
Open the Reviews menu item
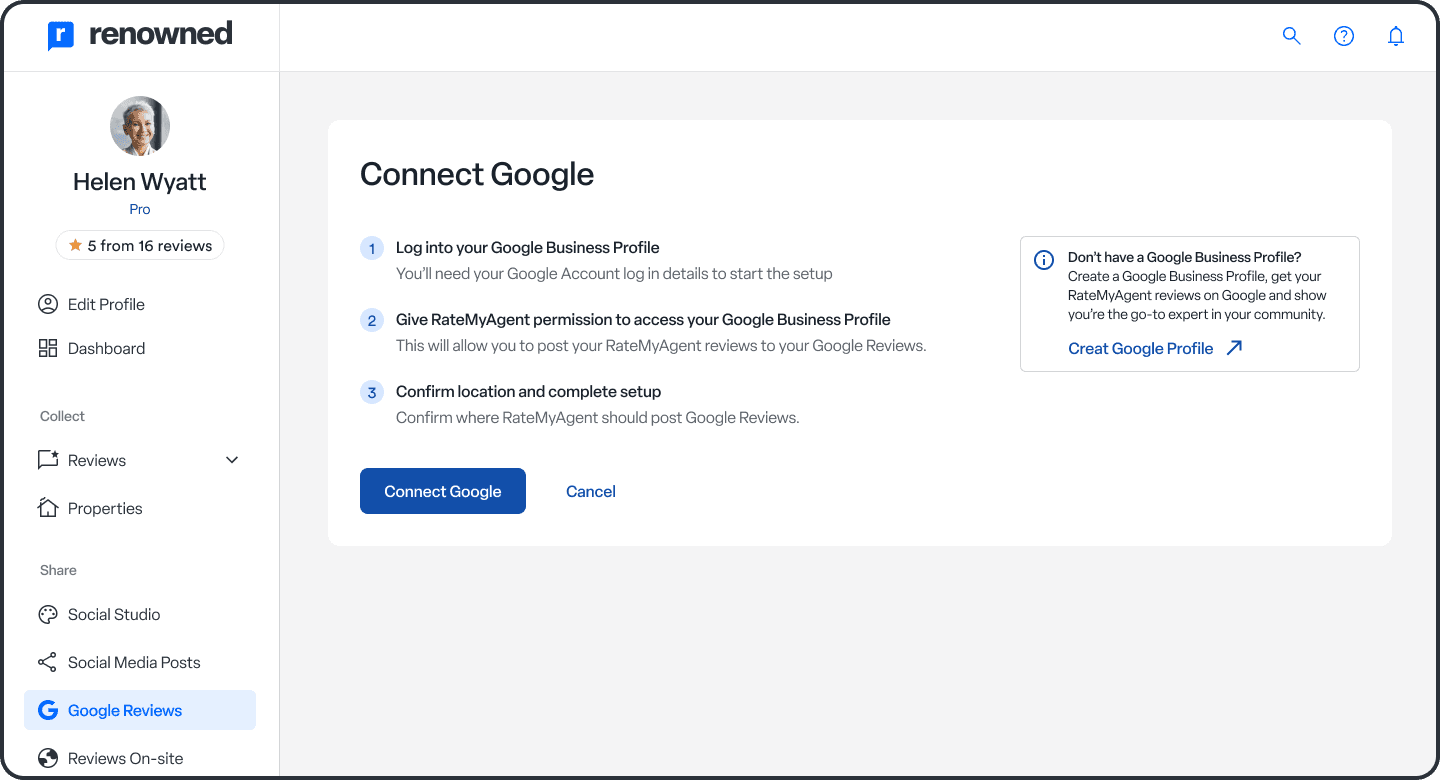tap(140, 460)
